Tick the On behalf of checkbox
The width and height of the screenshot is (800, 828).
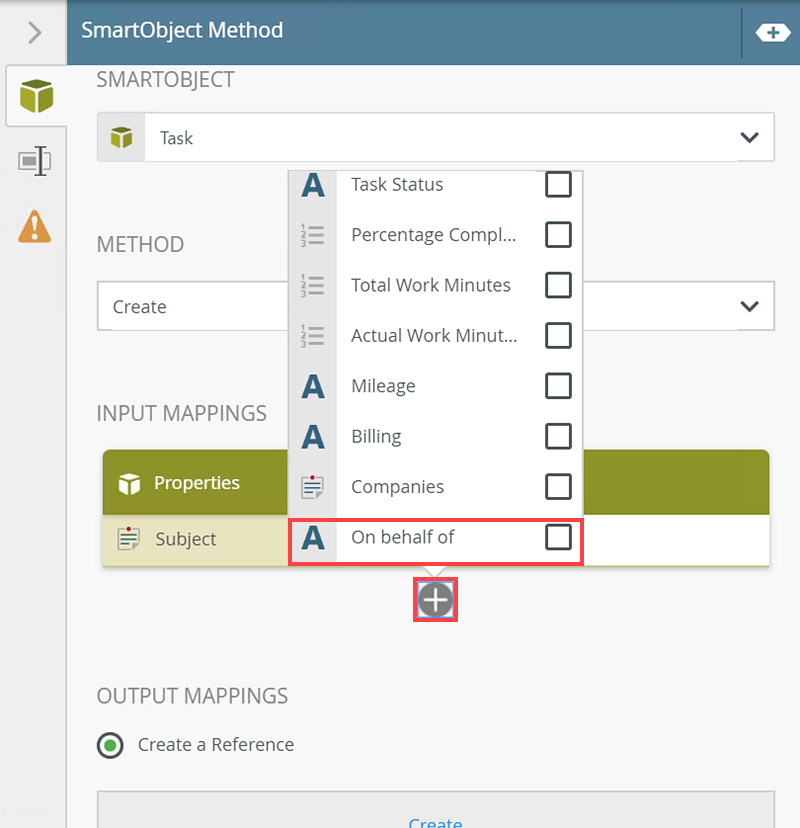(558, 537)
